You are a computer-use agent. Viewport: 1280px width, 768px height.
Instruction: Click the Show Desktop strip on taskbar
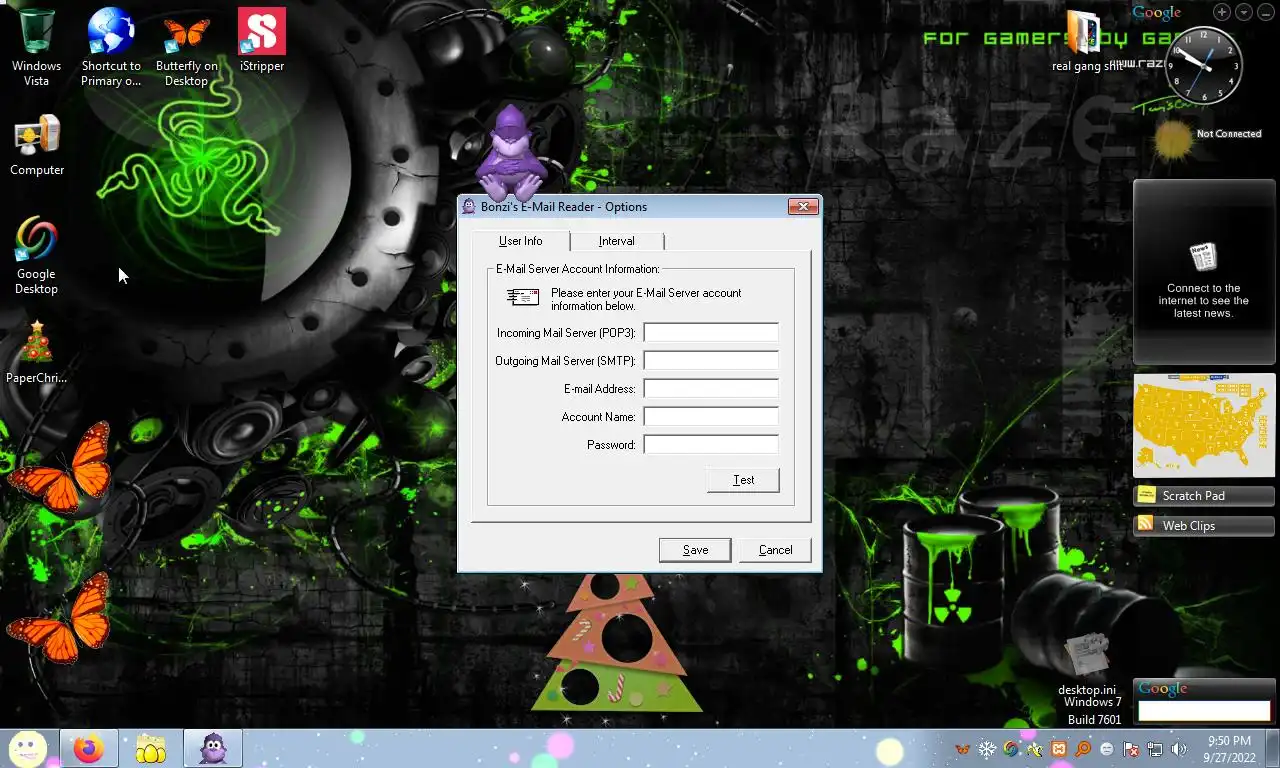(1273, 749)
